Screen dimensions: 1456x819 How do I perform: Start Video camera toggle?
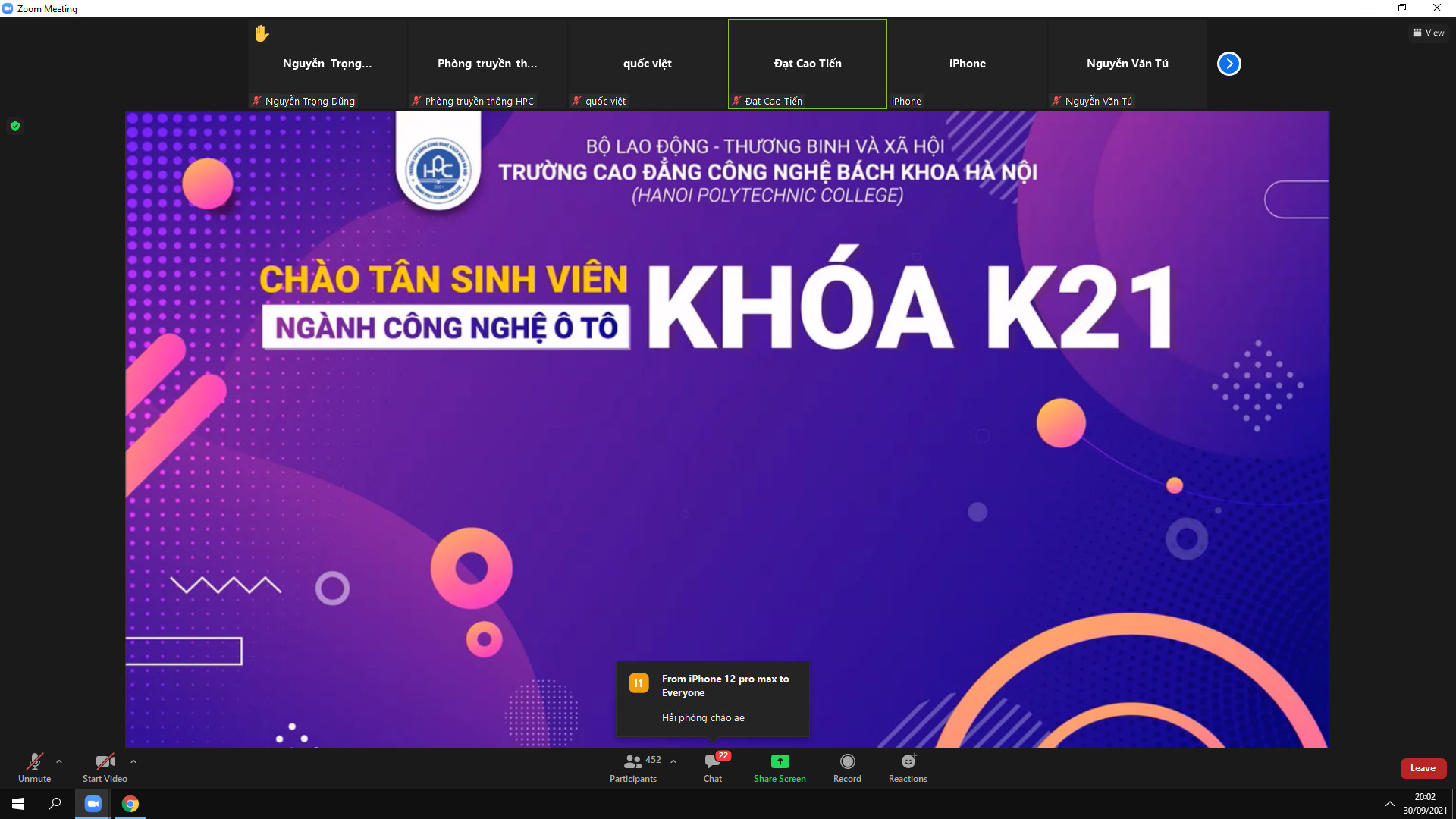click(105, 761)
